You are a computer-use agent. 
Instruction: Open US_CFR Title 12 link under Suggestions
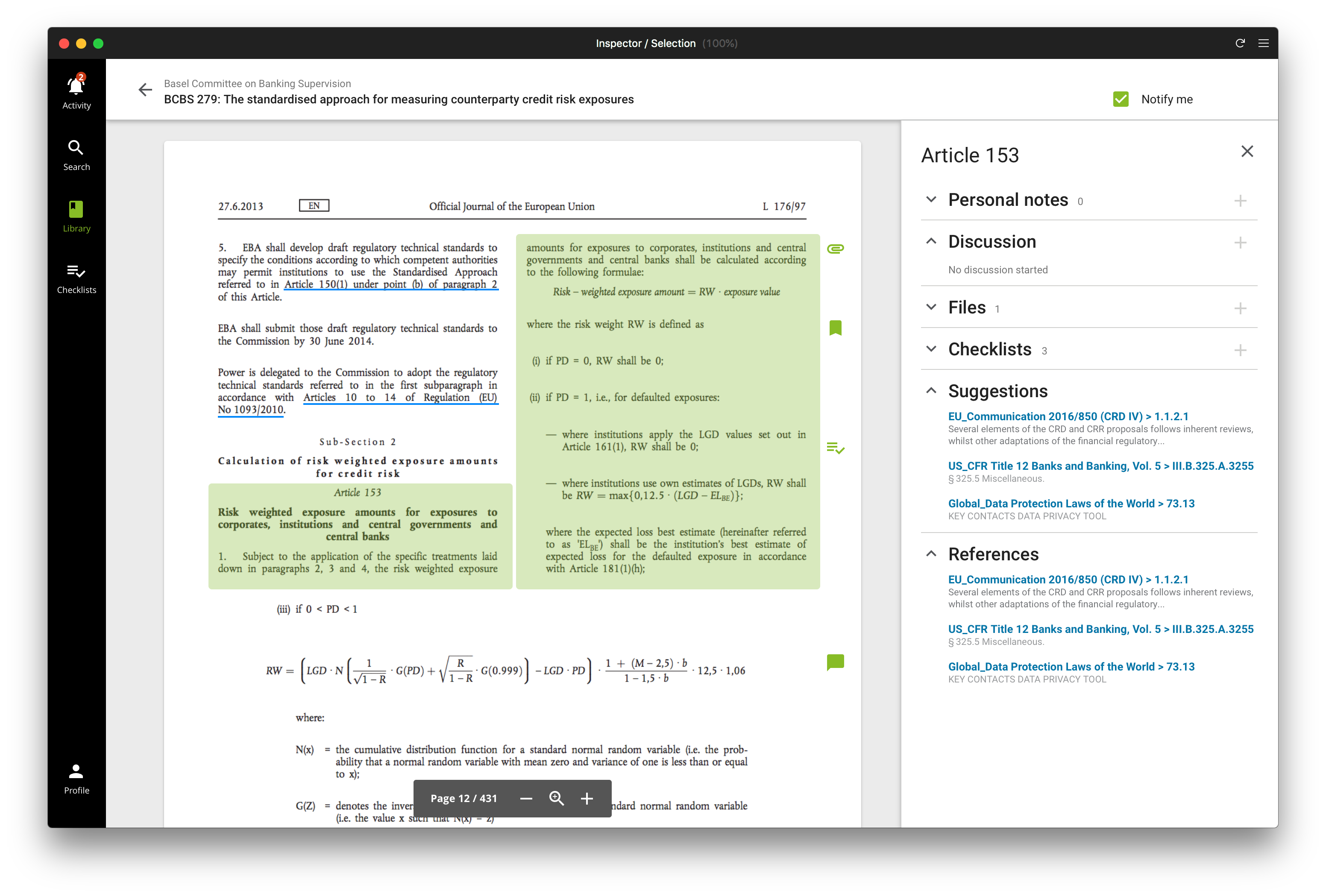[1100, 466]
